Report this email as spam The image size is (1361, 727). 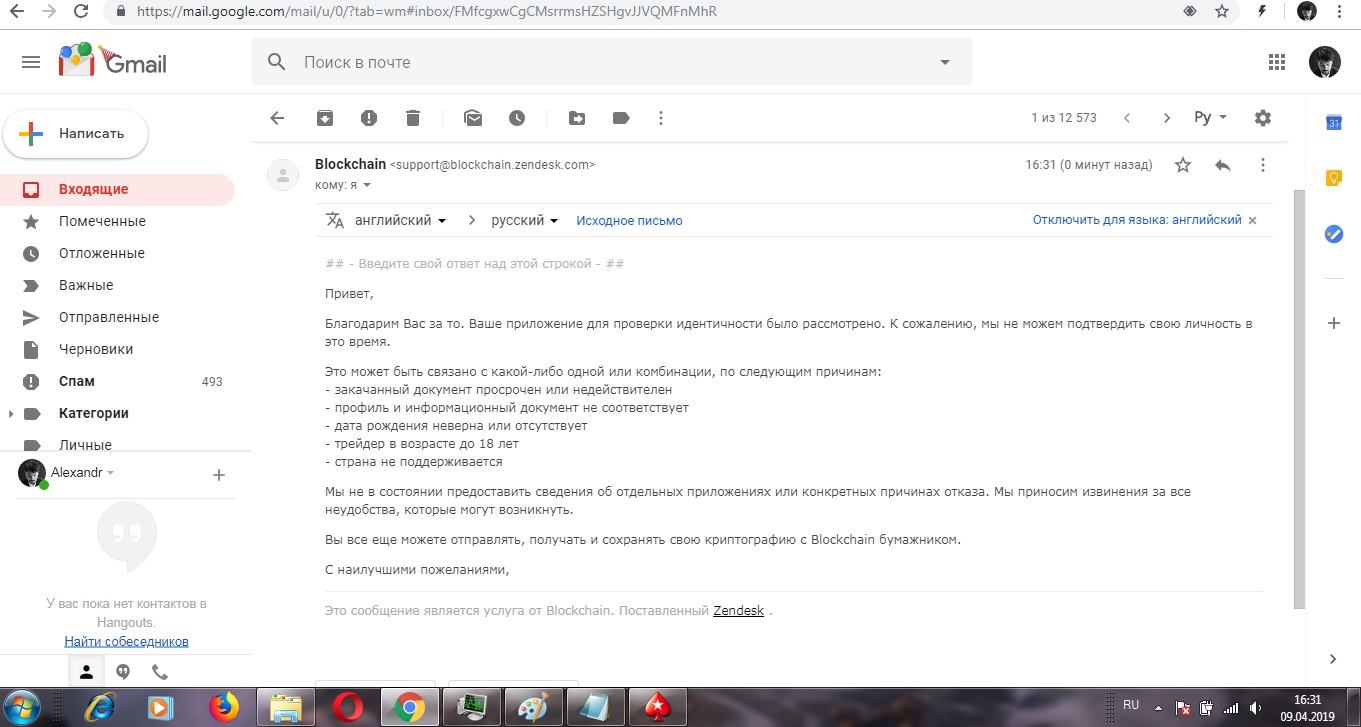(369, 118)
